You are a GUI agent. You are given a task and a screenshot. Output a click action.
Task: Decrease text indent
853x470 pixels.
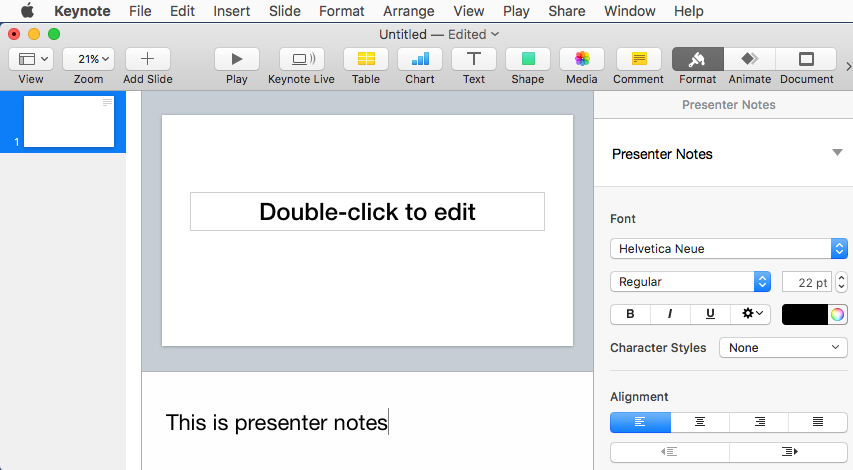tap(669, 452)
